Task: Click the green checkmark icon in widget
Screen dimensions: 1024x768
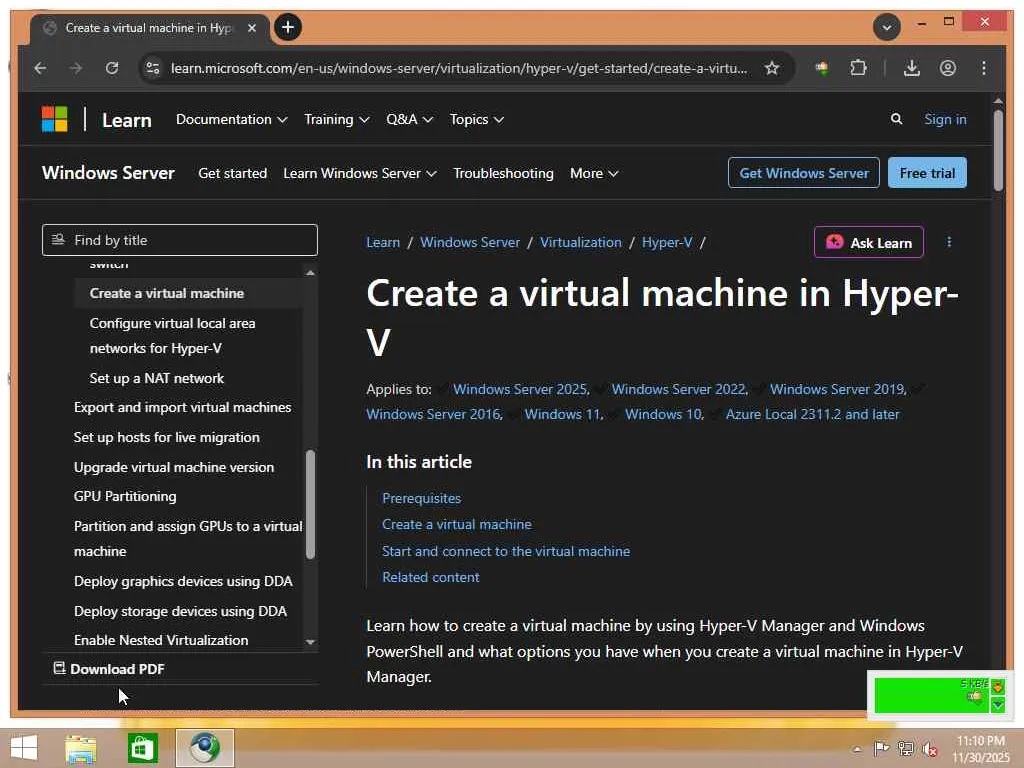Action: point(997,705)
